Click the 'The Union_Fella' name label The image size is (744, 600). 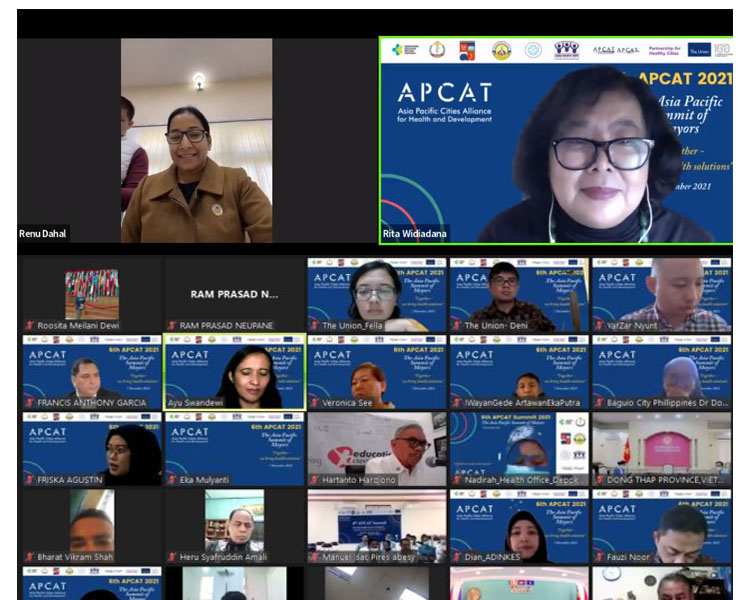(x=352, y=326)
